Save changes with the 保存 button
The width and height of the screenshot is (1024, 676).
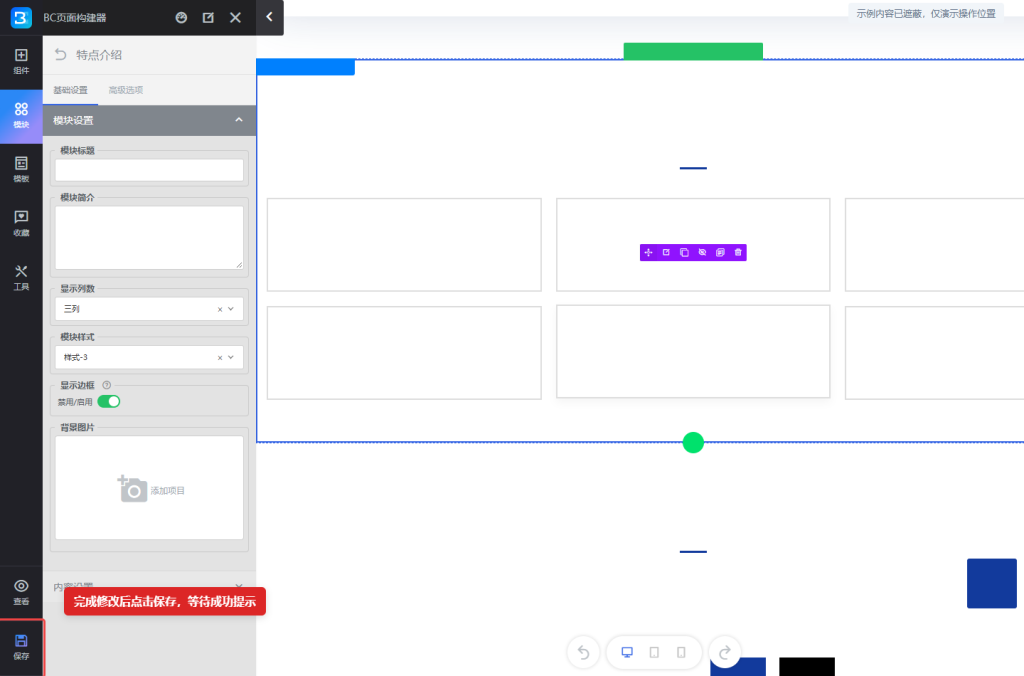[x=21, y=647]
